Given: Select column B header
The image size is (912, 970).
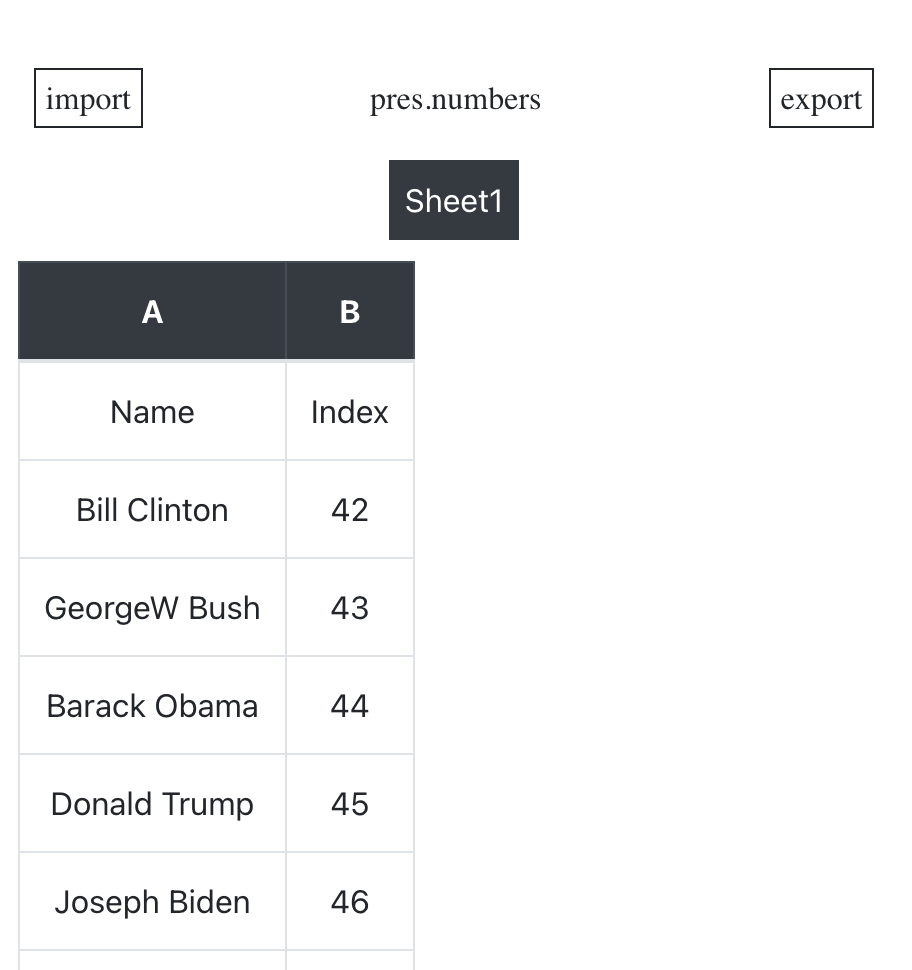Looking at the screenshot, I should [x=350, y=312].
